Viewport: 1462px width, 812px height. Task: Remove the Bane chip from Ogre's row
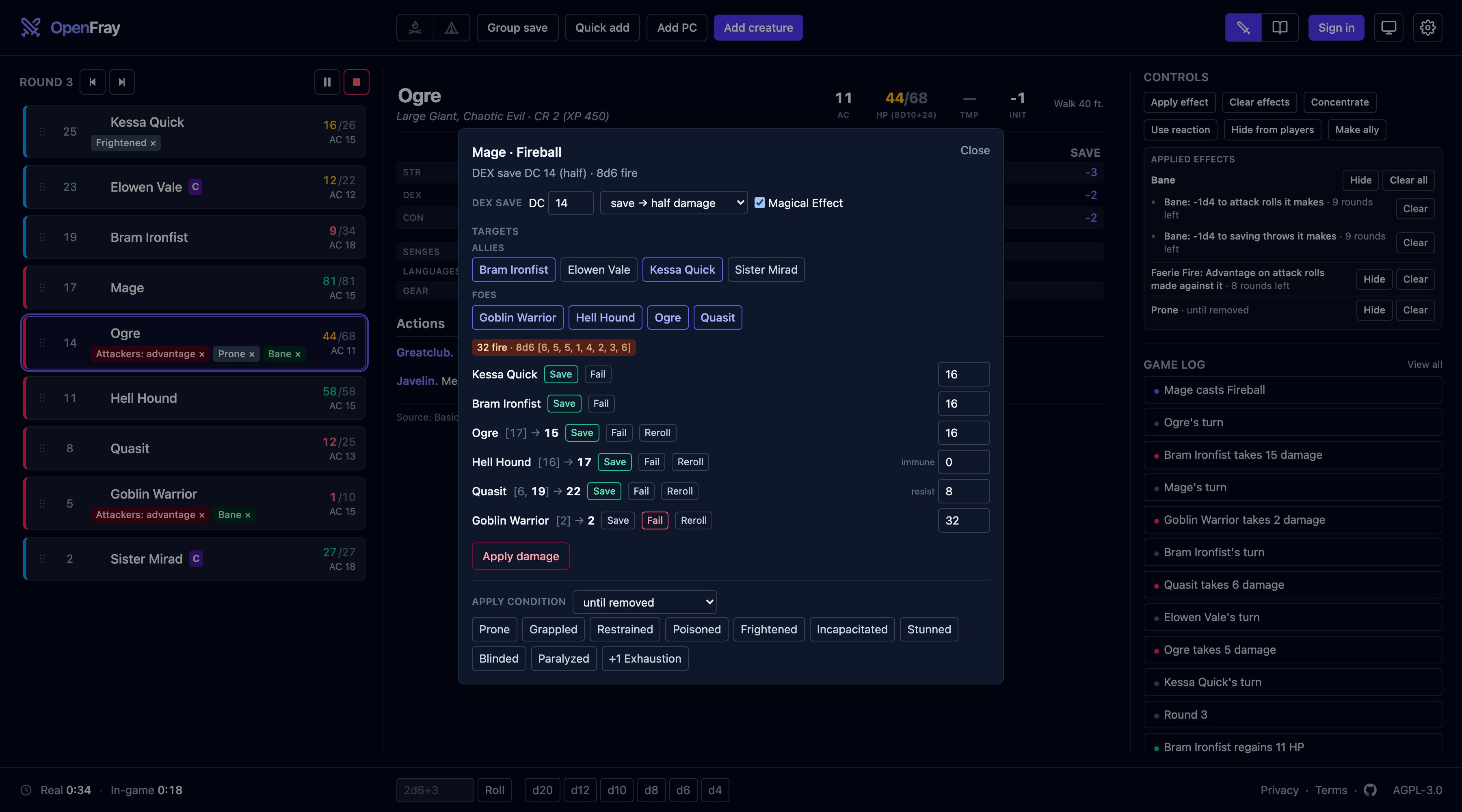click(297, 354)
